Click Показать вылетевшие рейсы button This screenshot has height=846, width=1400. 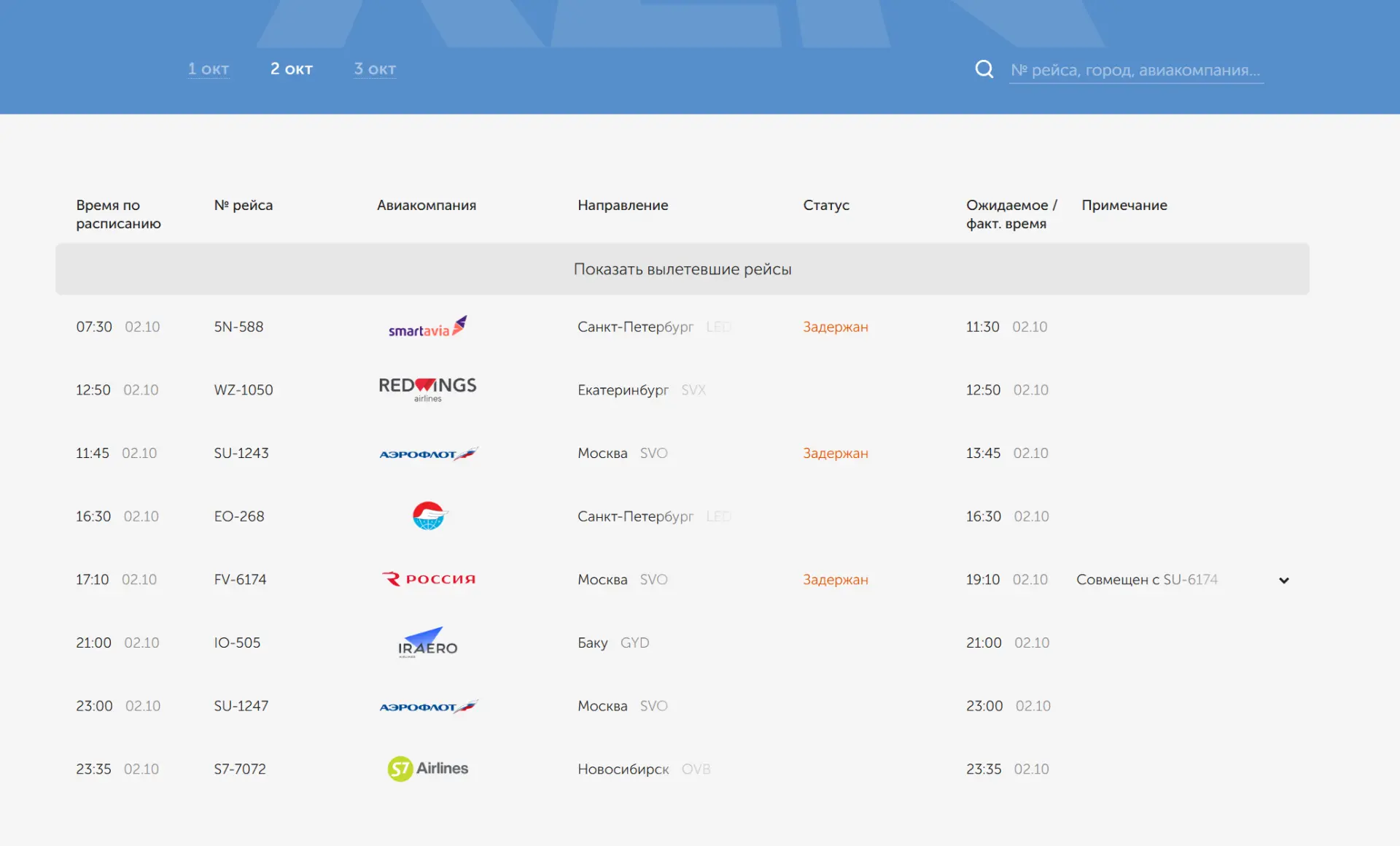pos(682,269)
